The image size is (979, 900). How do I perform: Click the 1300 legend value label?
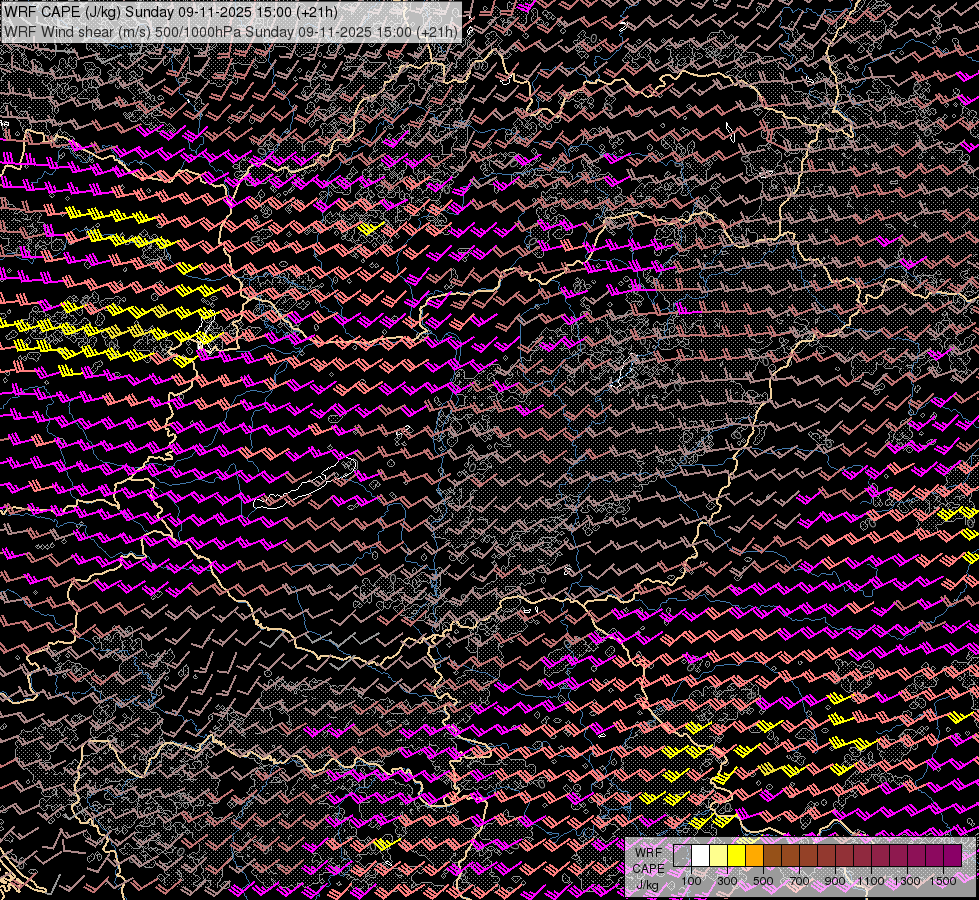pos(907,881)
